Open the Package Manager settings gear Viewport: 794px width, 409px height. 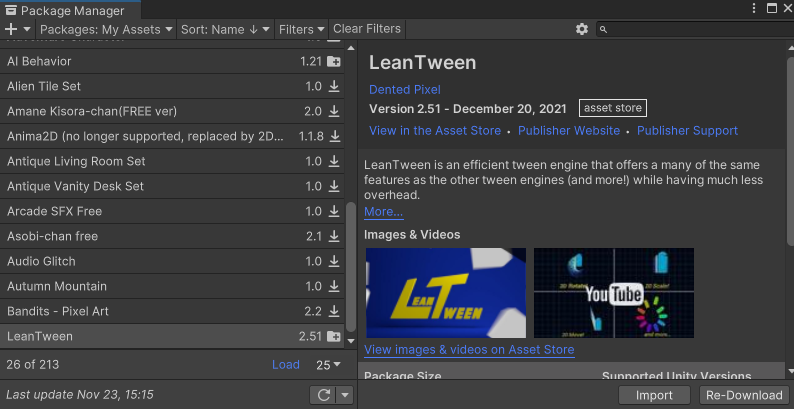tap(582, 30)
